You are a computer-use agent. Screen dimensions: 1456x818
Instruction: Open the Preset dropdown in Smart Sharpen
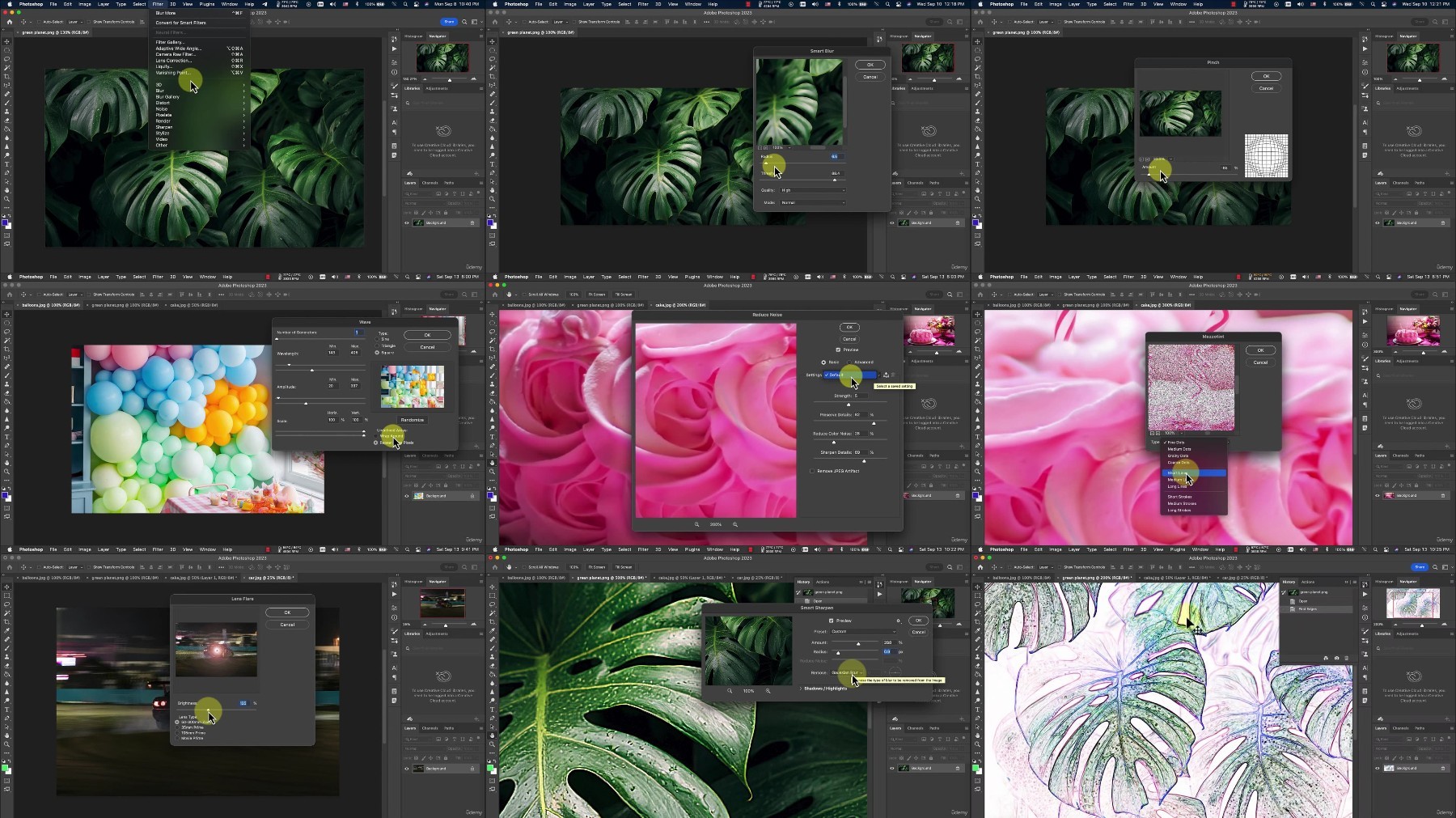click(863, 631)
